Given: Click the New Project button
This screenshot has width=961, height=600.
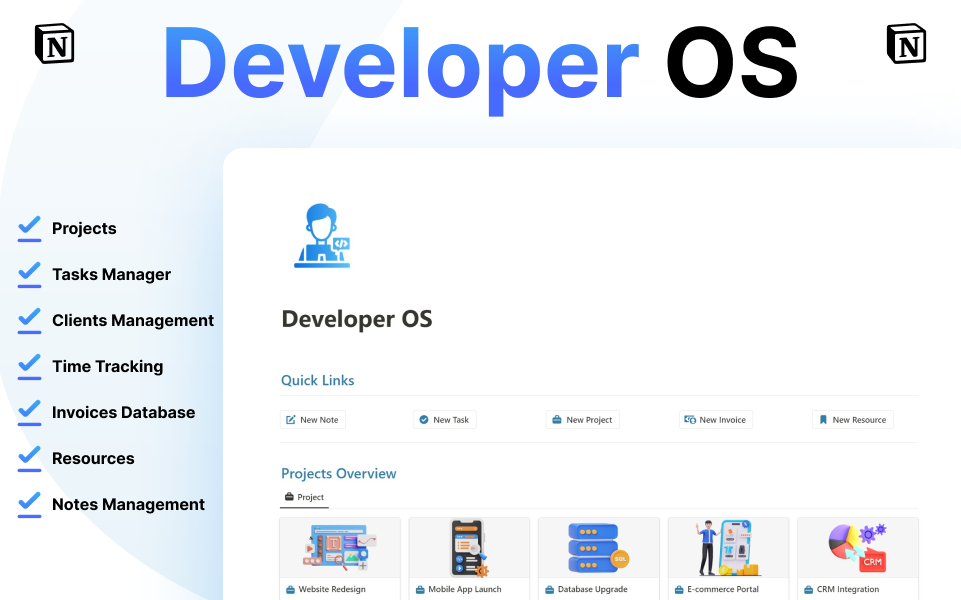Looking at the screenshot, I should pyautogui.click(x=582, y=420).
